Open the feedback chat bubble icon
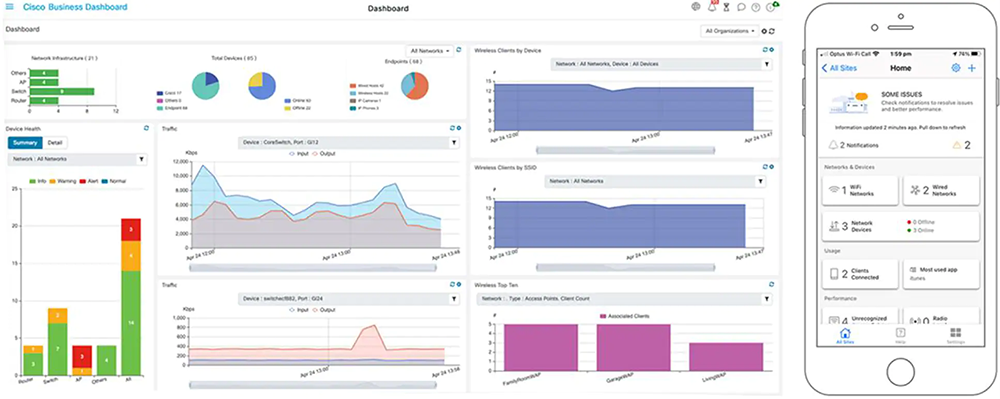 point(741,8)
